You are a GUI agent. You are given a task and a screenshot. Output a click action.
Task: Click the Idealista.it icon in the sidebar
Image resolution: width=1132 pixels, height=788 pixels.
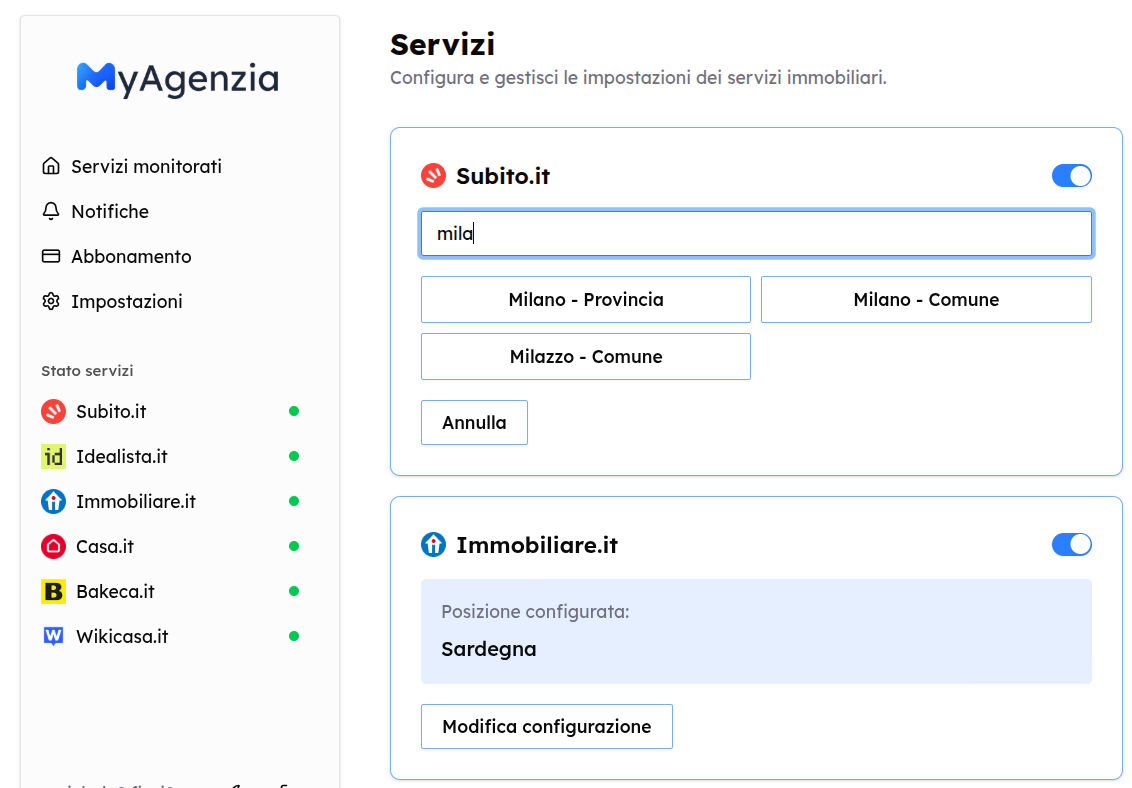point(53,456)
